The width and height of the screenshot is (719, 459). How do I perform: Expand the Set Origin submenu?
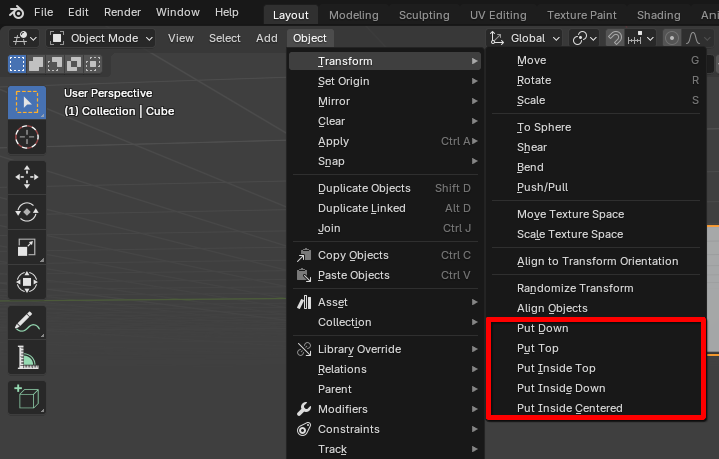385,81
